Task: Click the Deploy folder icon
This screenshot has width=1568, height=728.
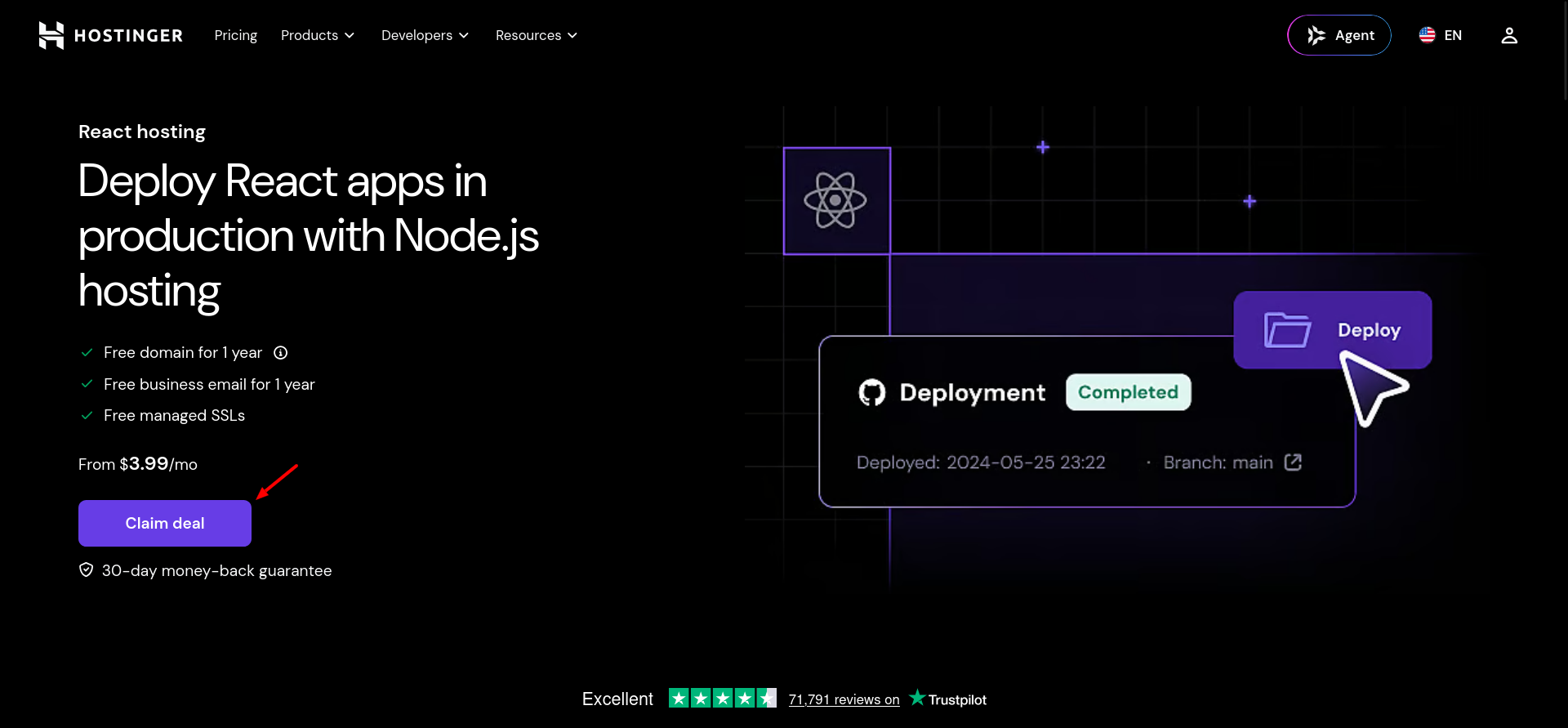Action: pyautogui.click(x=1287, y=330)
